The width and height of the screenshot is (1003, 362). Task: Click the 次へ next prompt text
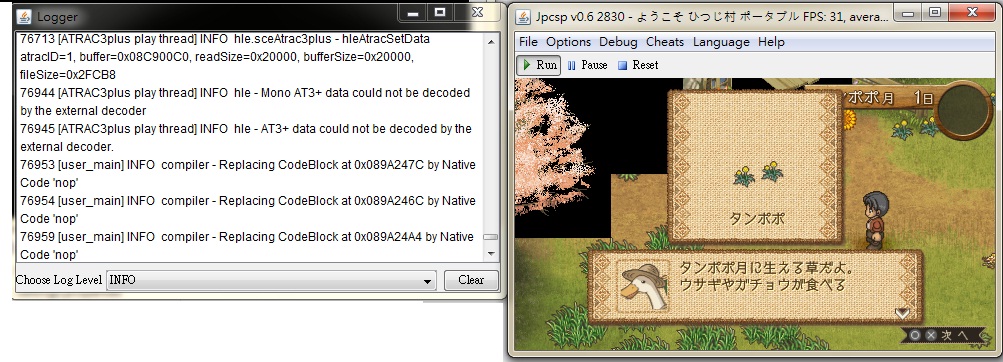955,335
